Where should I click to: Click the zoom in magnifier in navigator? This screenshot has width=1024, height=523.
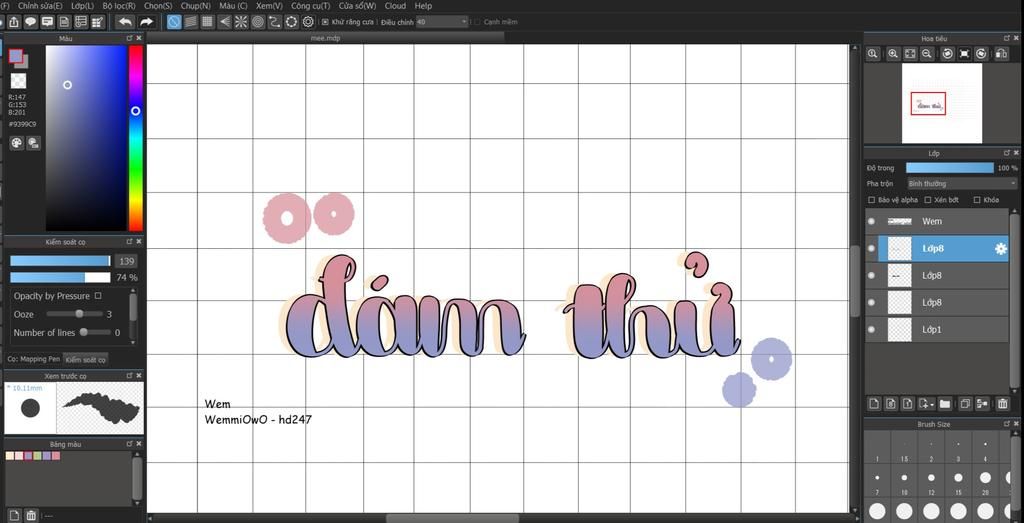(x=893, y=54)
